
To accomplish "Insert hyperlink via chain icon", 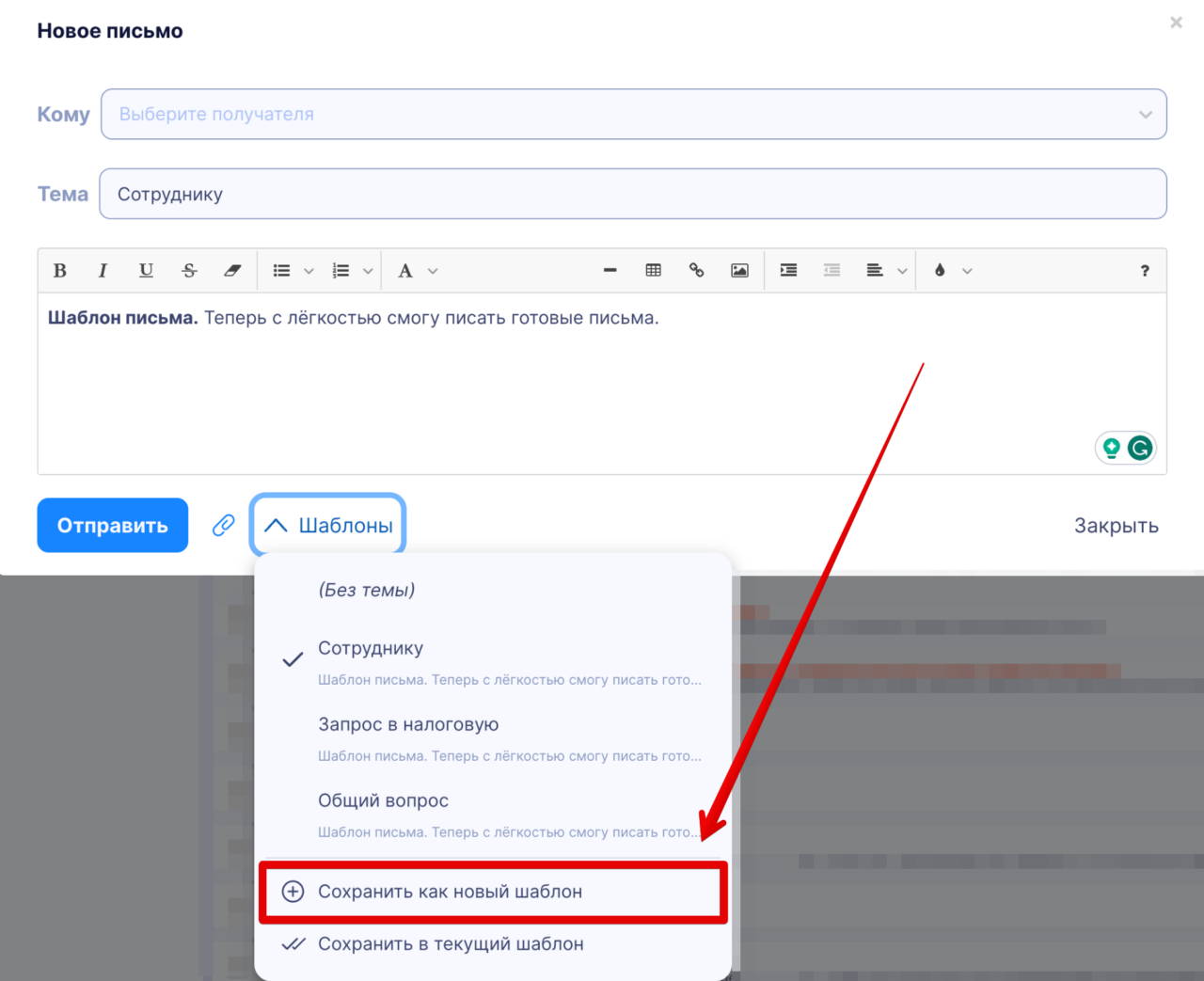I will pos(697,271).
